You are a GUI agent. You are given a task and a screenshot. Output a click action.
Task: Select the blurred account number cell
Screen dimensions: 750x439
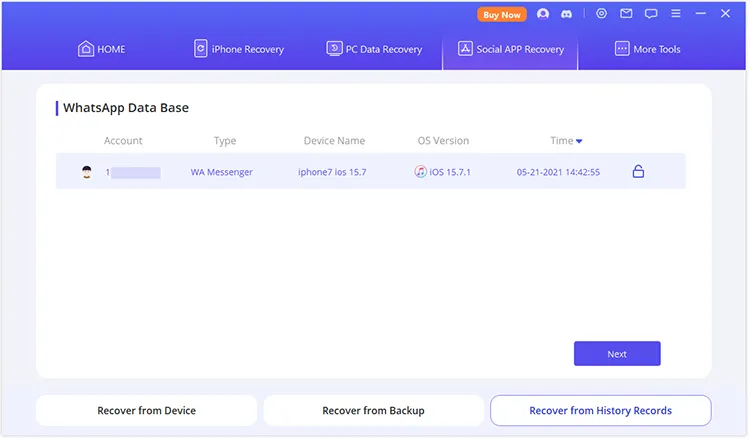pyautogui.click(x=133, y=172)
